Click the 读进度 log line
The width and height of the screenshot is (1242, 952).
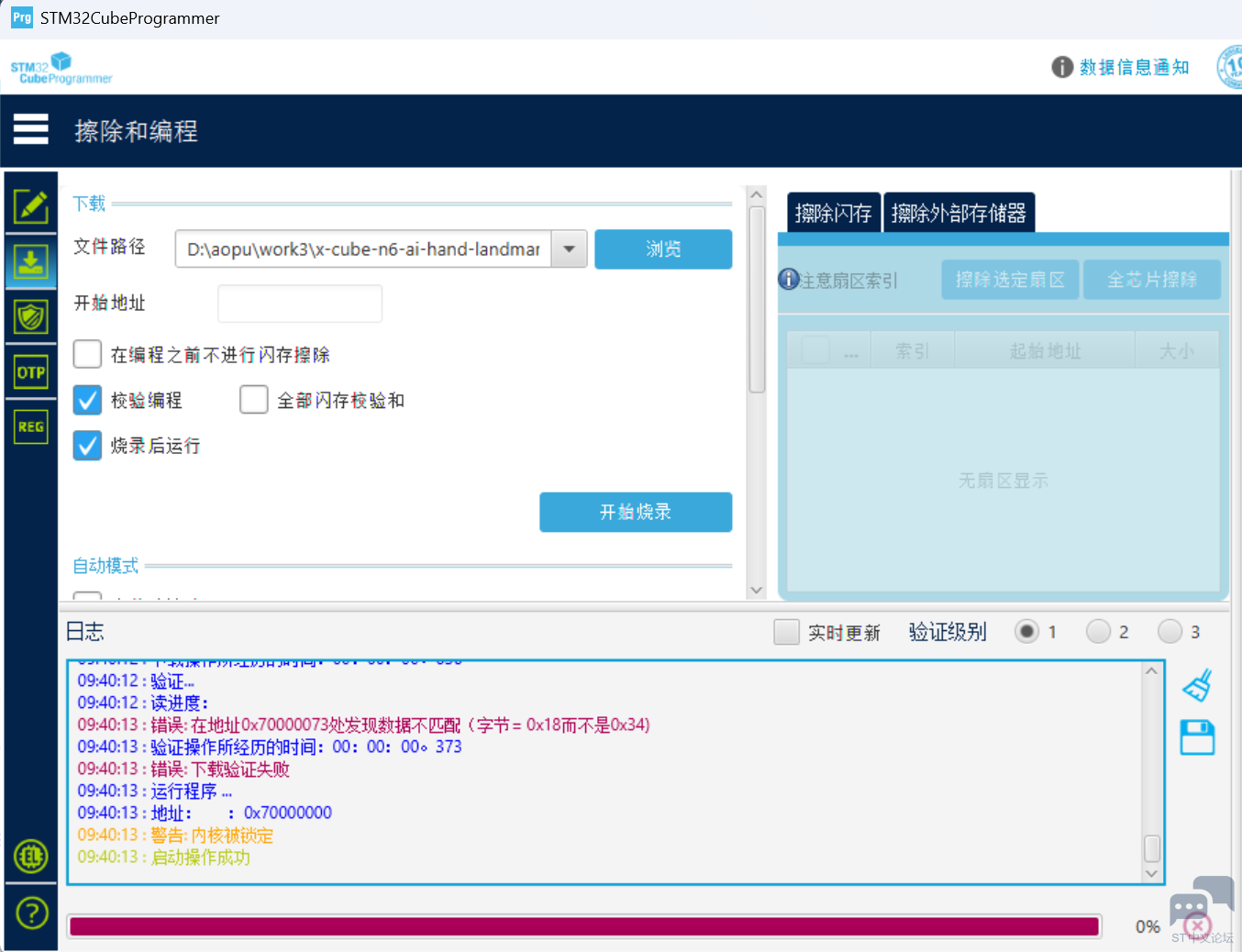pos(143,703)
